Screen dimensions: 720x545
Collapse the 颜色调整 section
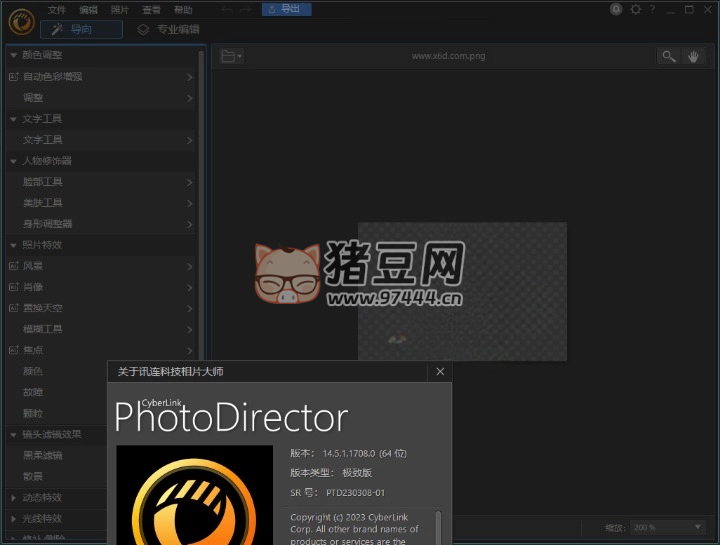[x=13, y=55]
